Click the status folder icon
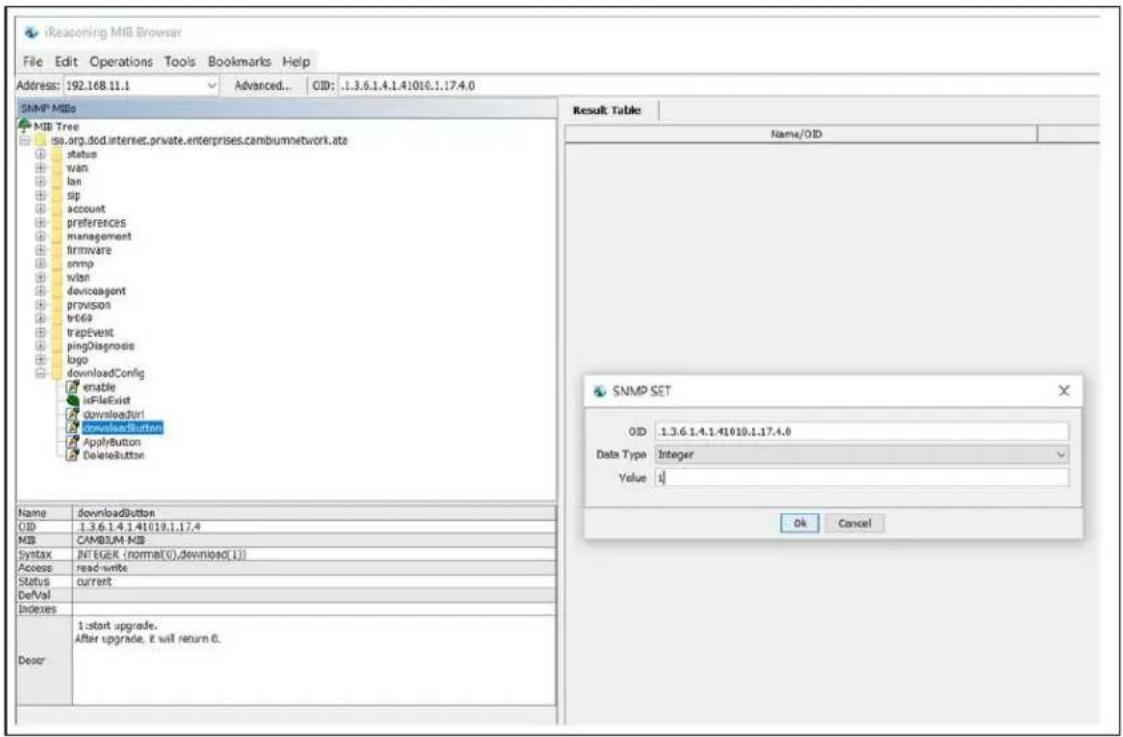Screen dimensions: 1123x737 click(x=57, y=154)
